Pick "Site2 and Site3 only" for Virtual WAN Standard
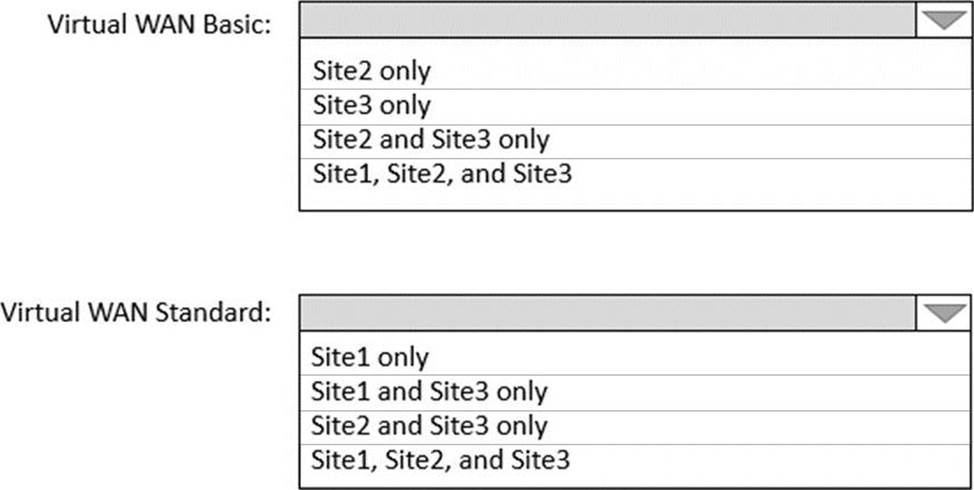The image size is (974, 490). pos(430,426)
